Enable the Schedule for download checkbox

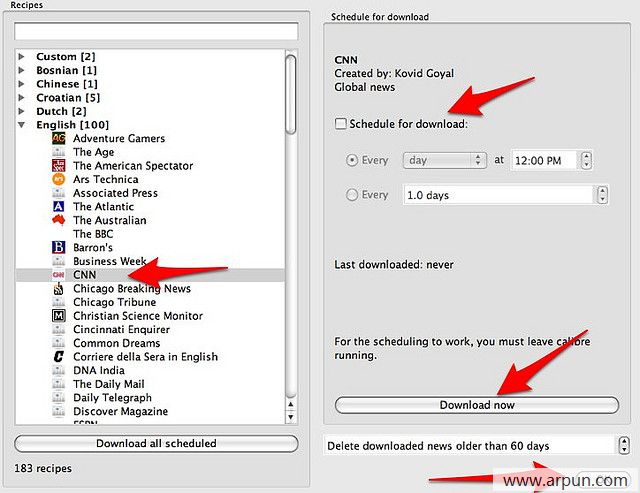tap(340, 124)
